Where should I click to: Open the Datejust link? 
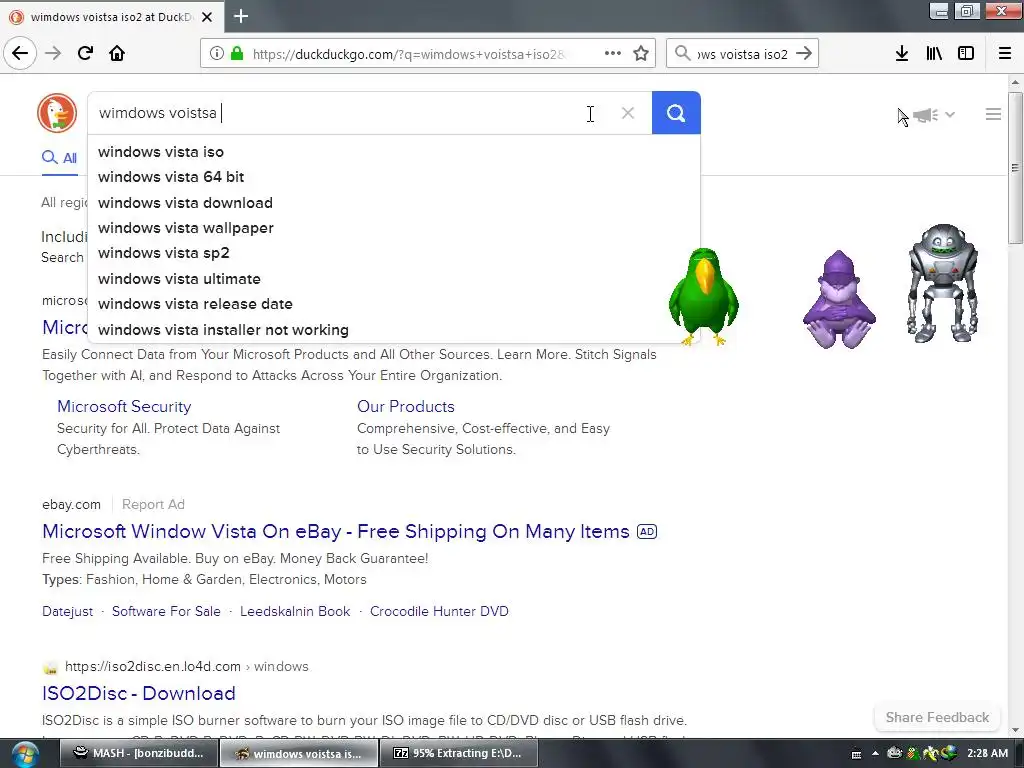67,611
